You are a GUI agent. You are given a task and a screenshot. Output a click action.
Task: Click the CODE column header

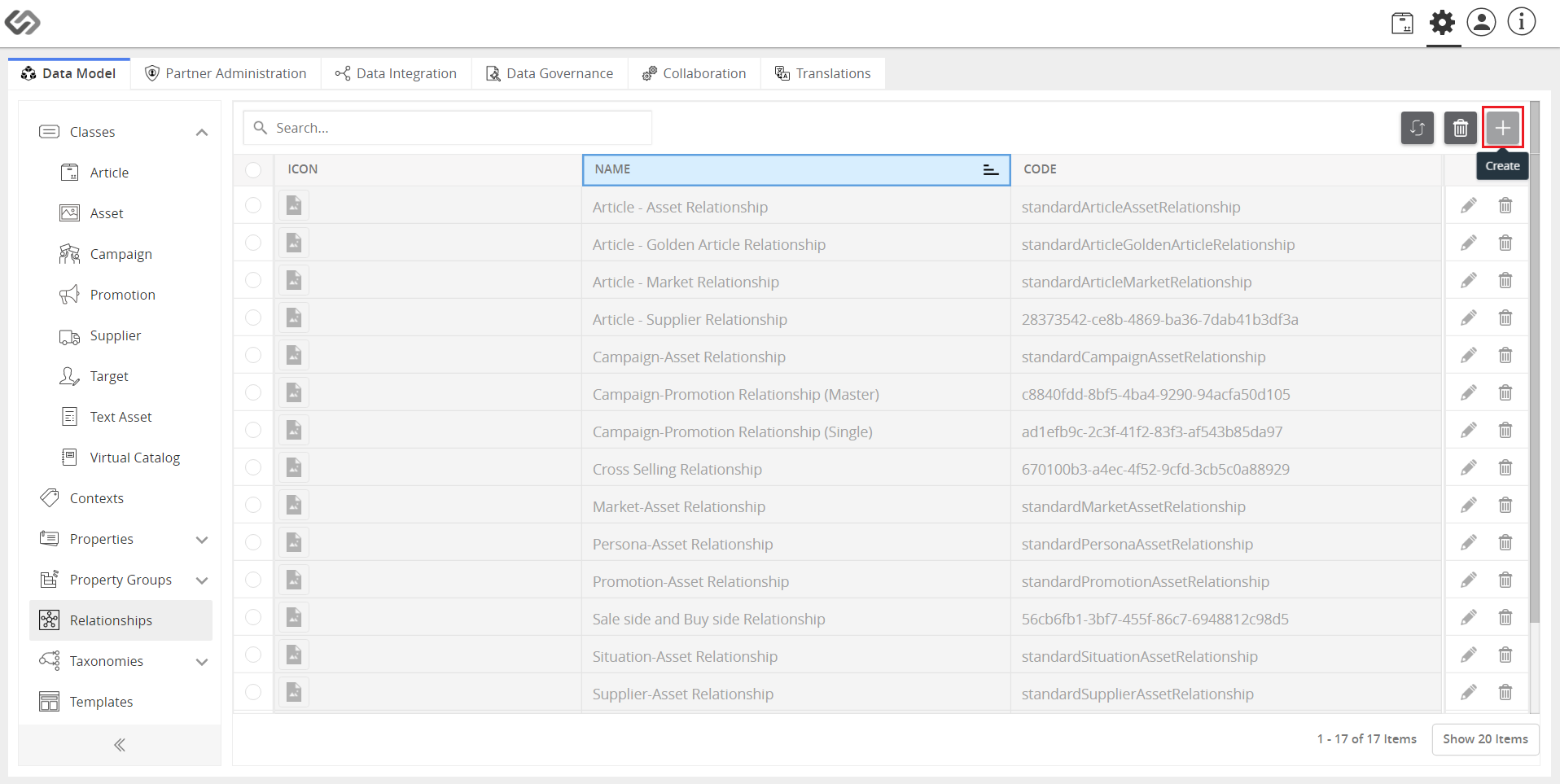pyautogui.click(x=1226, y=169)
